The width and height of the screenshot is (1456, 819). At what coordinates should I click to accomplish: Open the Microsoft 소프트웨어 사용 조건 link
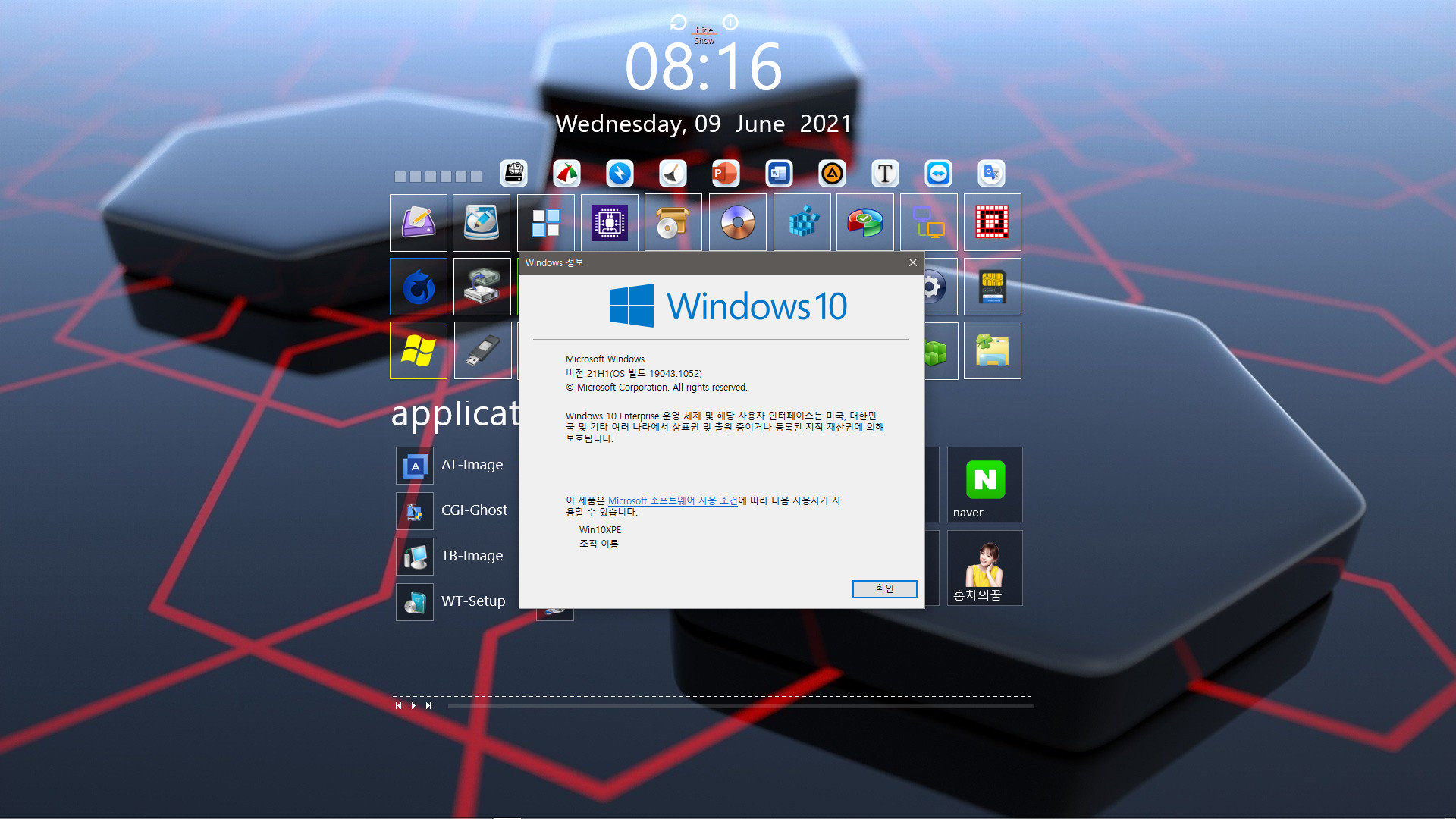(x=673, y=501)
